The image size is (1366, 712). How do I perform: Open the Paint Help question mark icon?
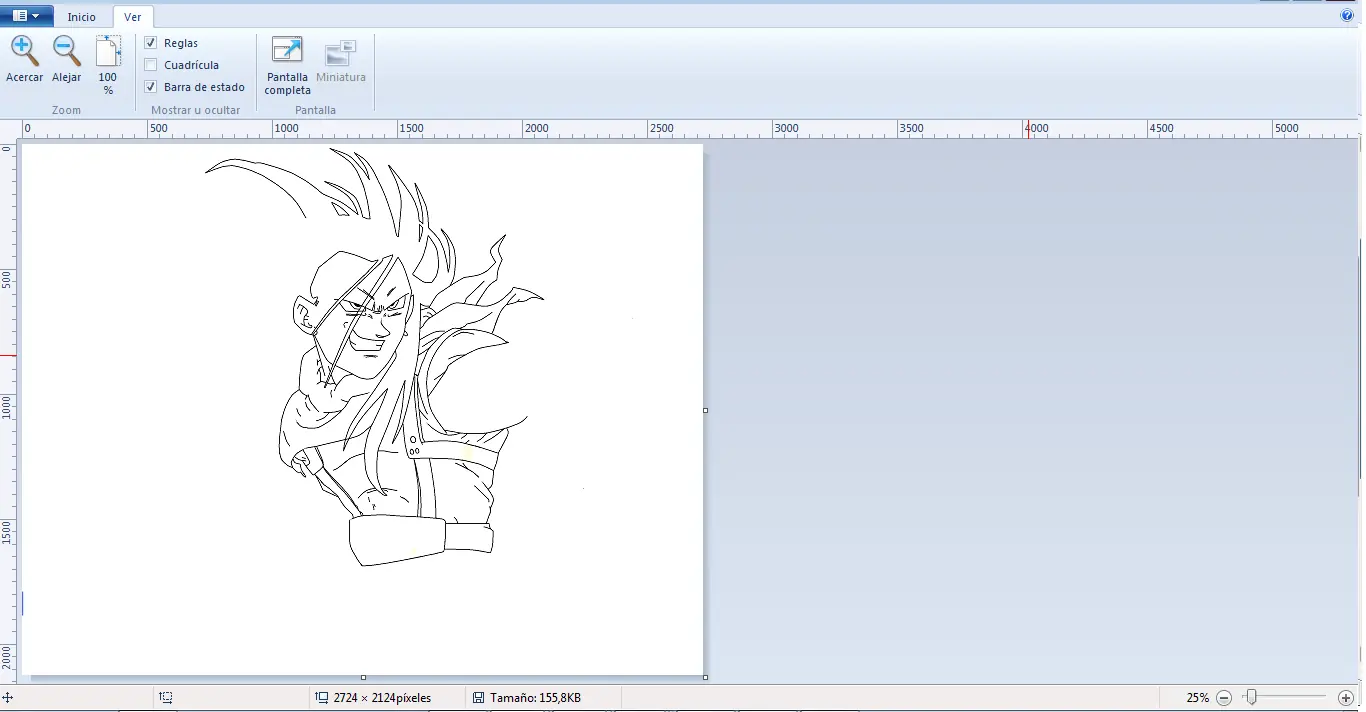click(x=1346, y=16)
